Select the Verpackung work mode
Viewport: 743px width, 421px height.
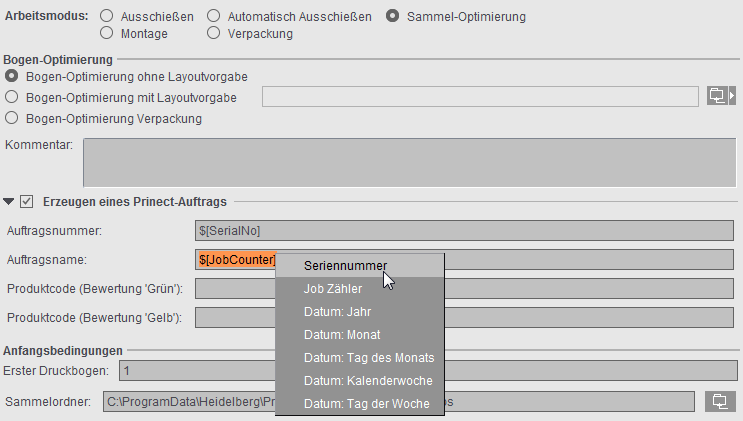[x=214, y=33]
